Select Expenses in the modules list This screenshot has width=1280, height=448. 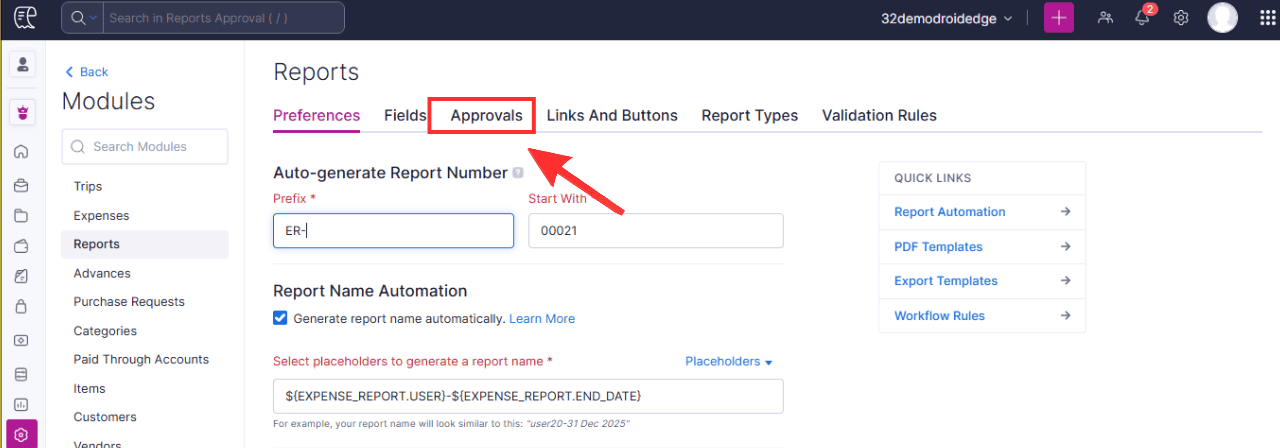pyautogui.click(x=101, y=215)
